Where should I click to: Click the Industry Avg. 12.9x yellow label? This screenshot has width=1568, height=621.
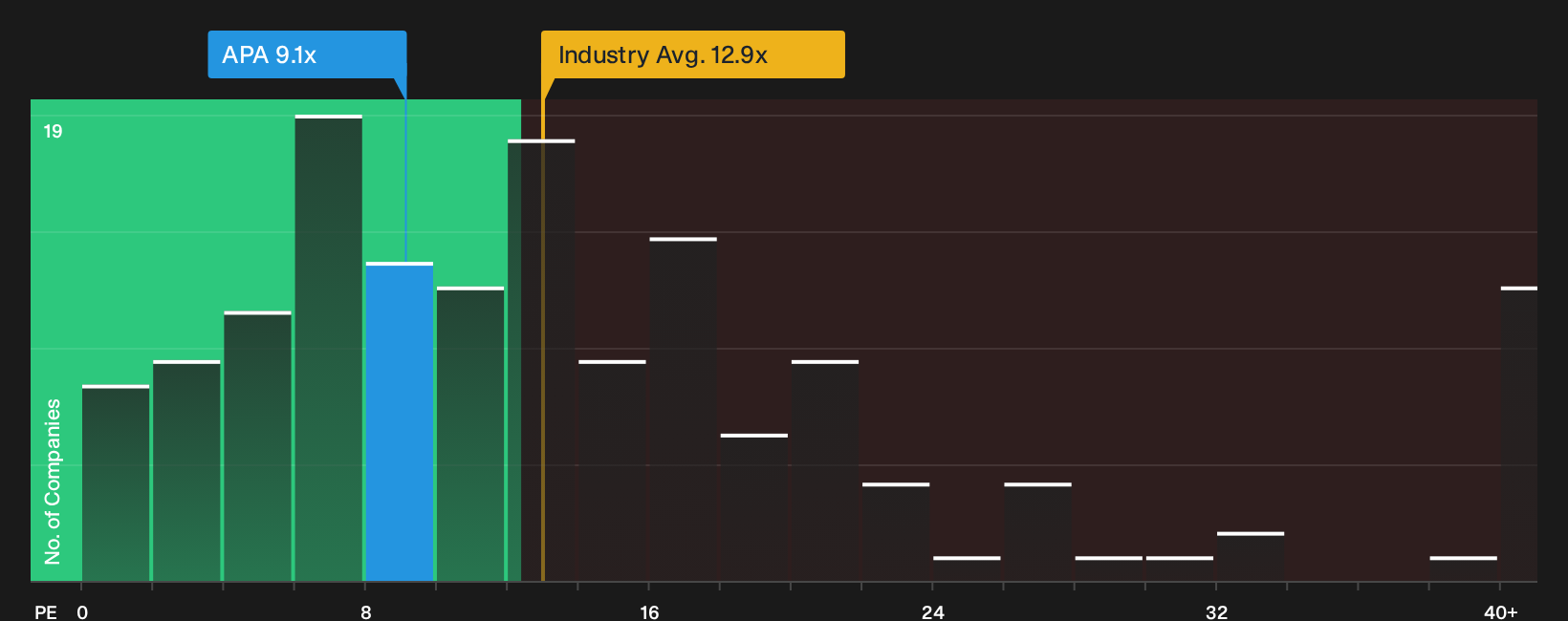[692, 54]
